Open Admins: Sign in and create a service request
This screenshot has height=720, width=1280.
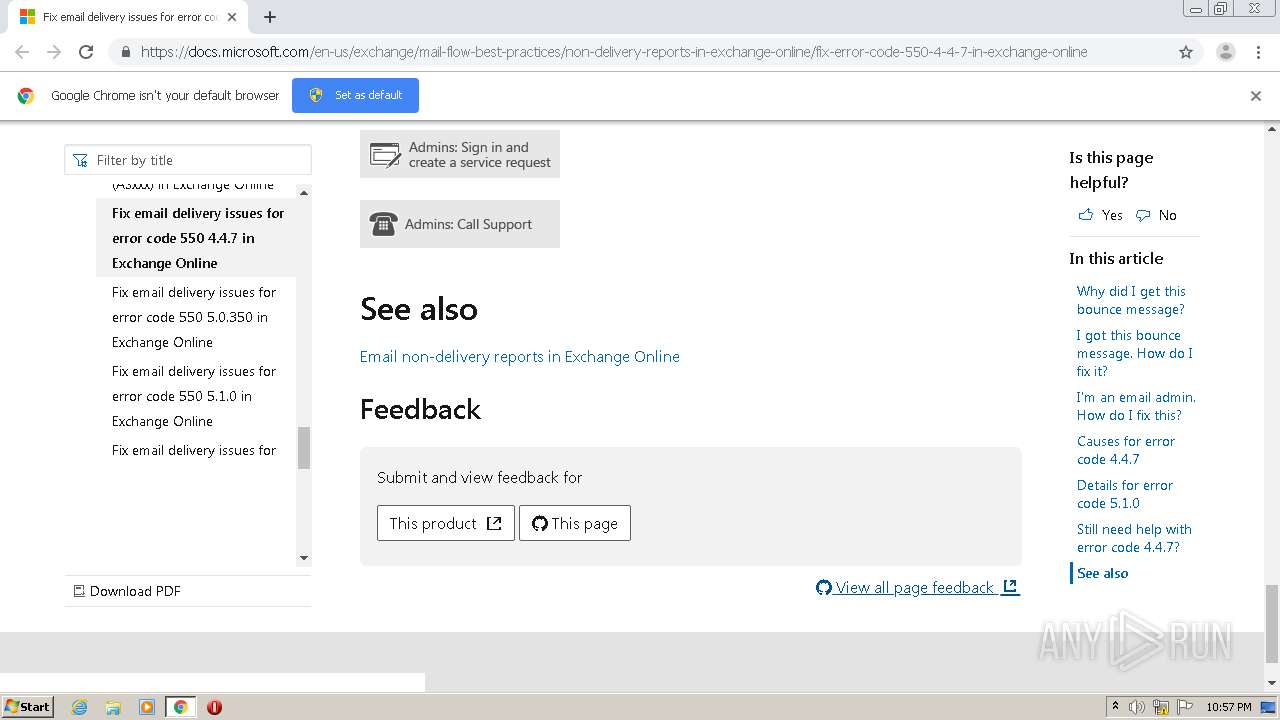(460, 154)
